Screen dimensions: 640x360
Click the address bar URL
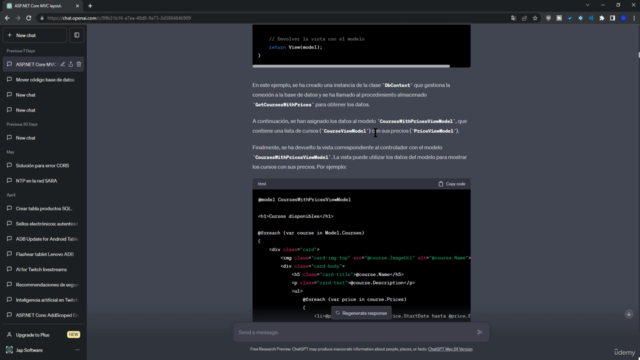[x=119, y=18]
